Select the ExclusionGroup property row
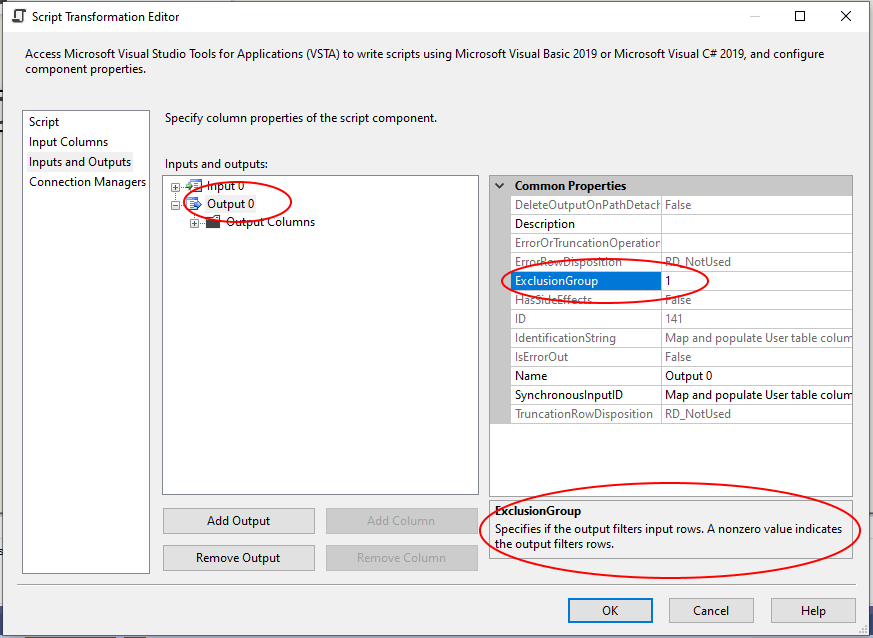This screenshot has height=638, width=873. pyautogui.click(x=586, y=281)
